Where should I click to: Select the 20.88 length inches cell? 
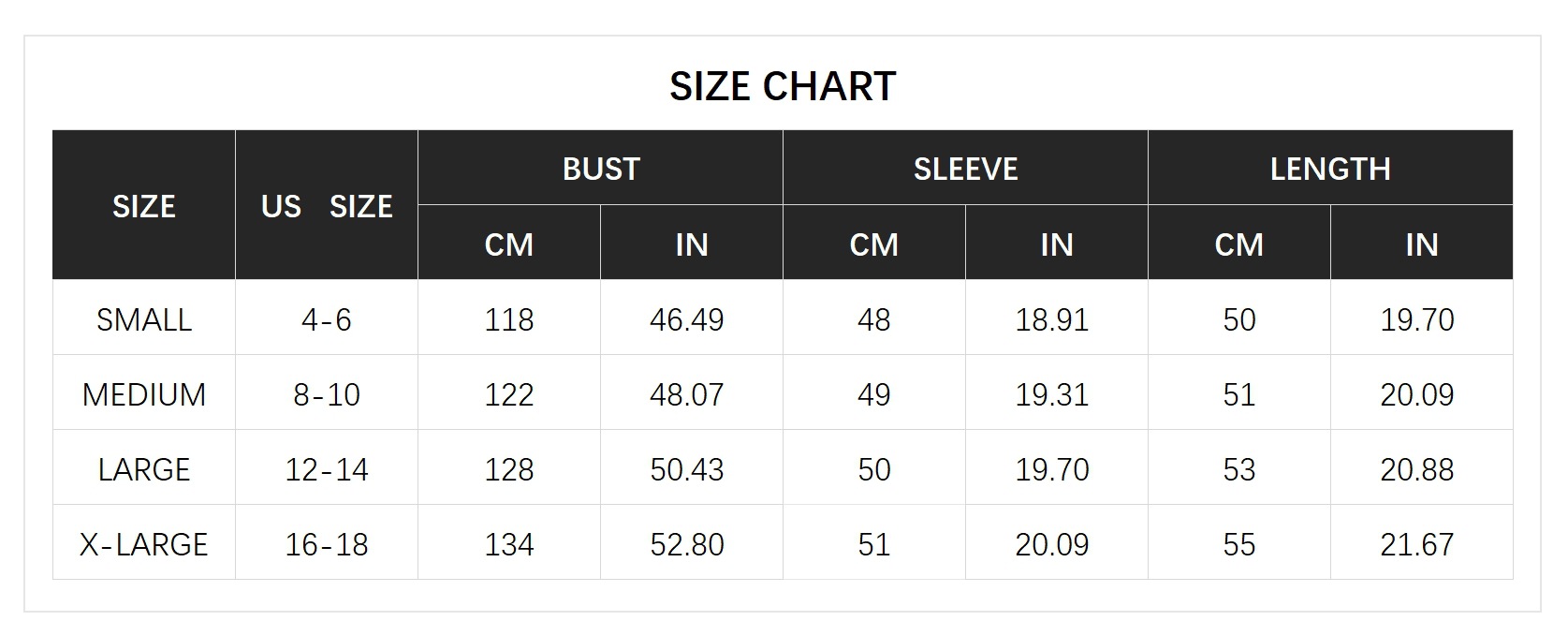tap(1417, 469)
